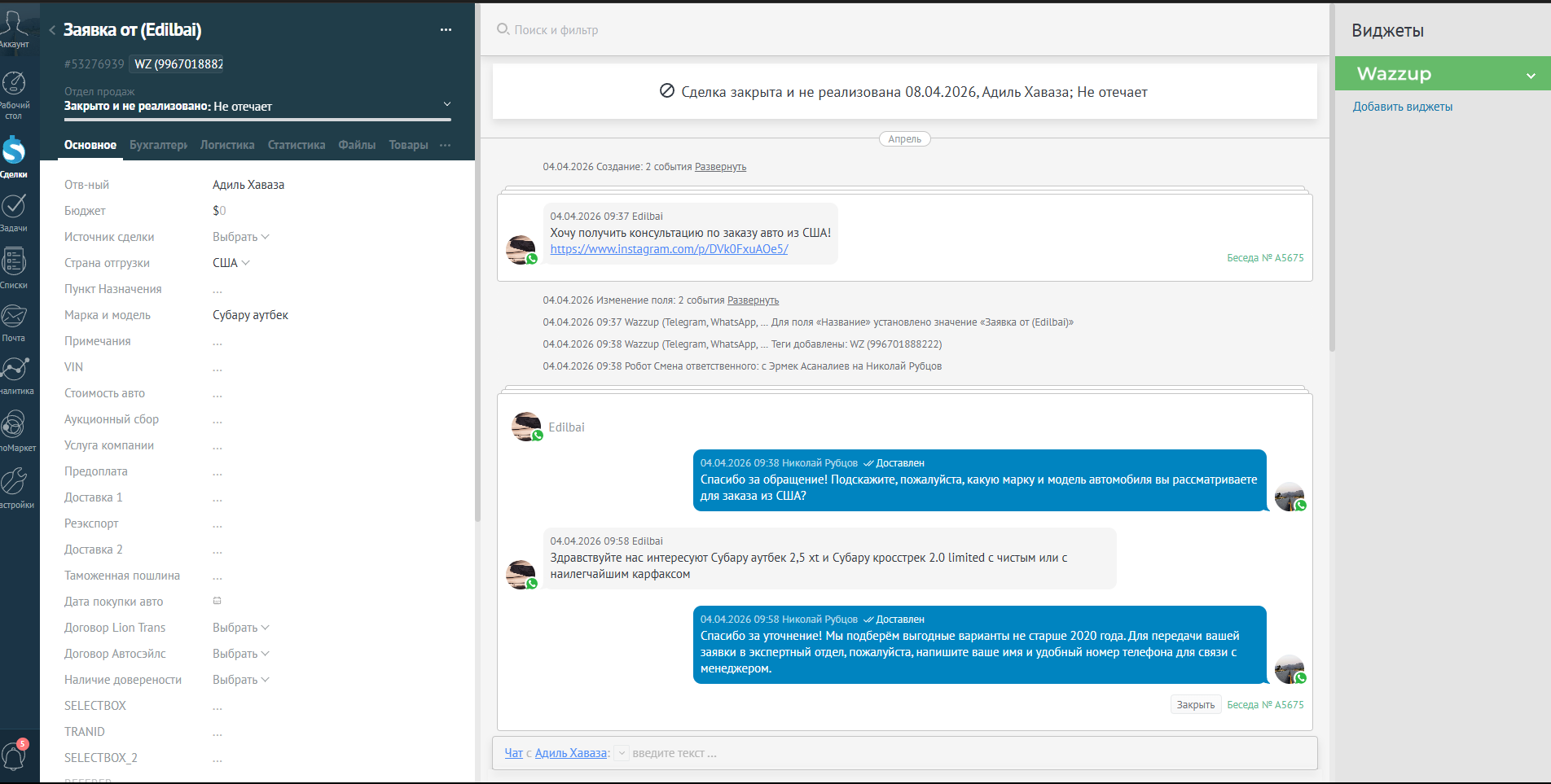Switch to the Логистика tab

click(x=227, y=145)
